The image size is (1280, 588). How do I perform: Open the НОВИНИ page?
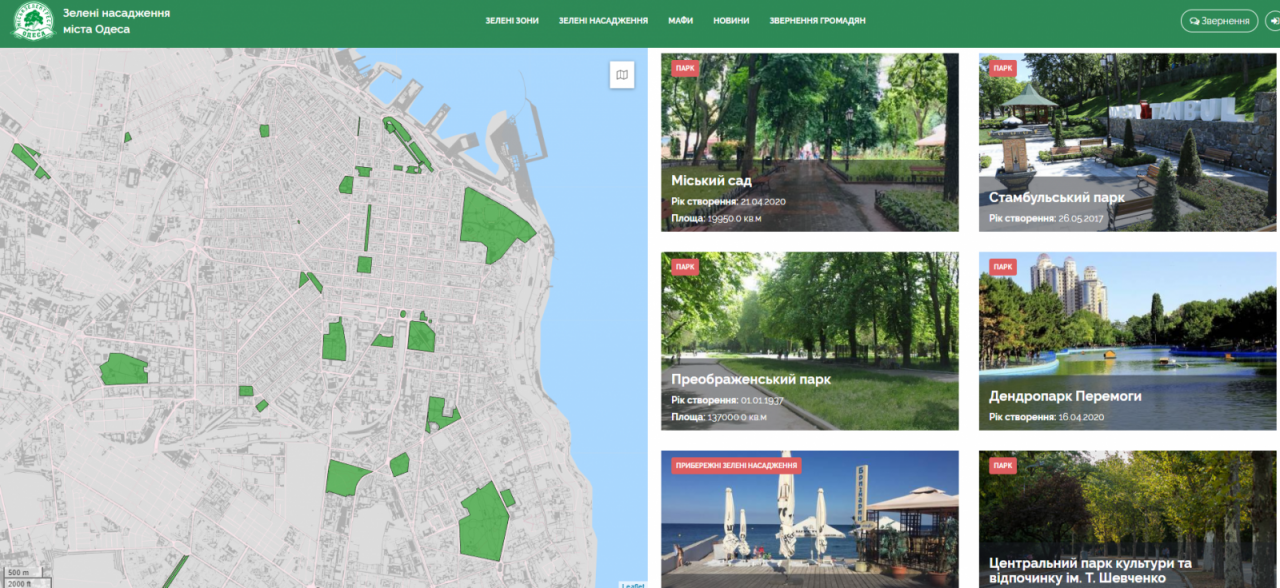click(731, 21)
